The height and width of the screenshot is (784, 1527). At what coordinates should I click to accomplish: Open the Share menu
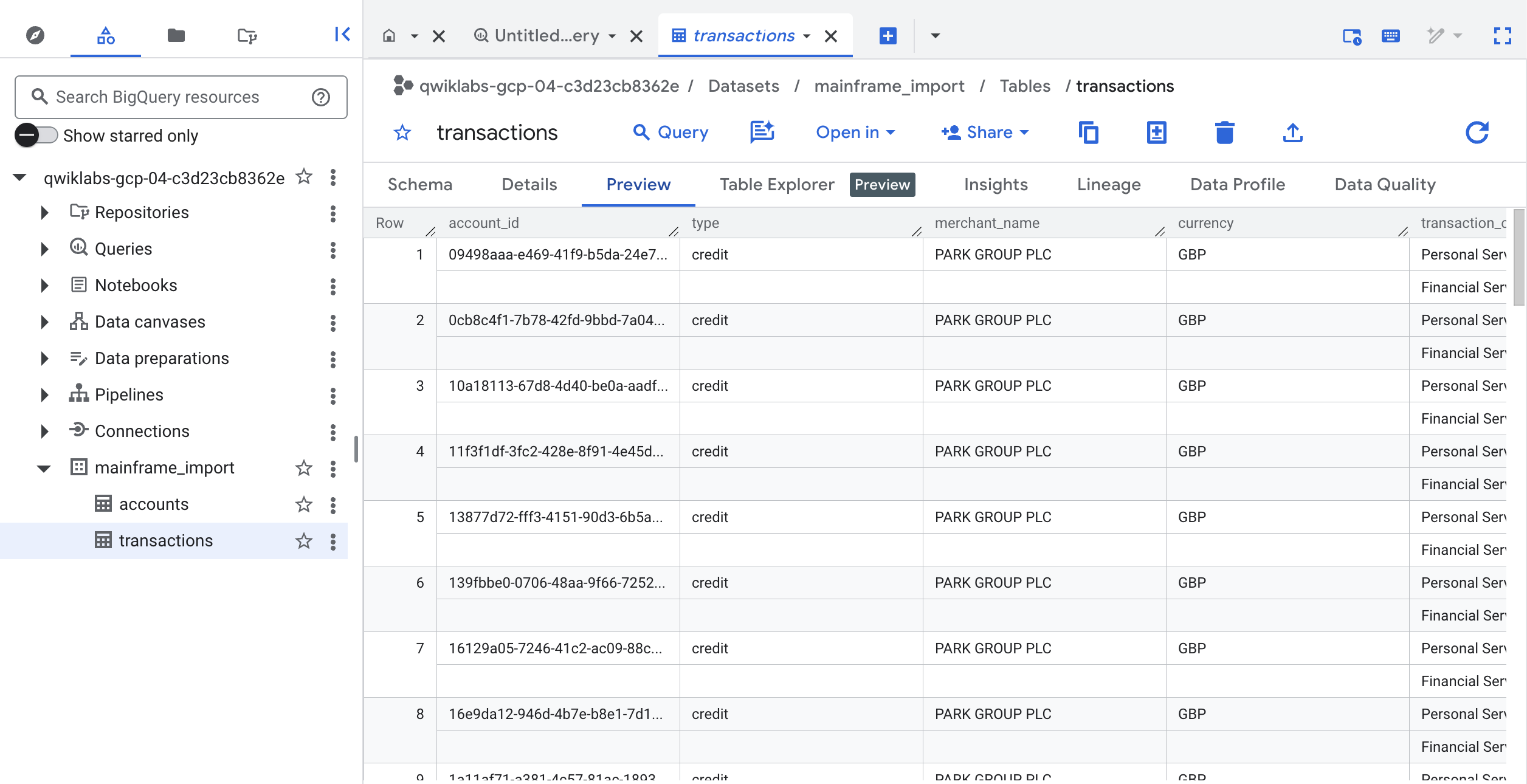click(985, 132)
